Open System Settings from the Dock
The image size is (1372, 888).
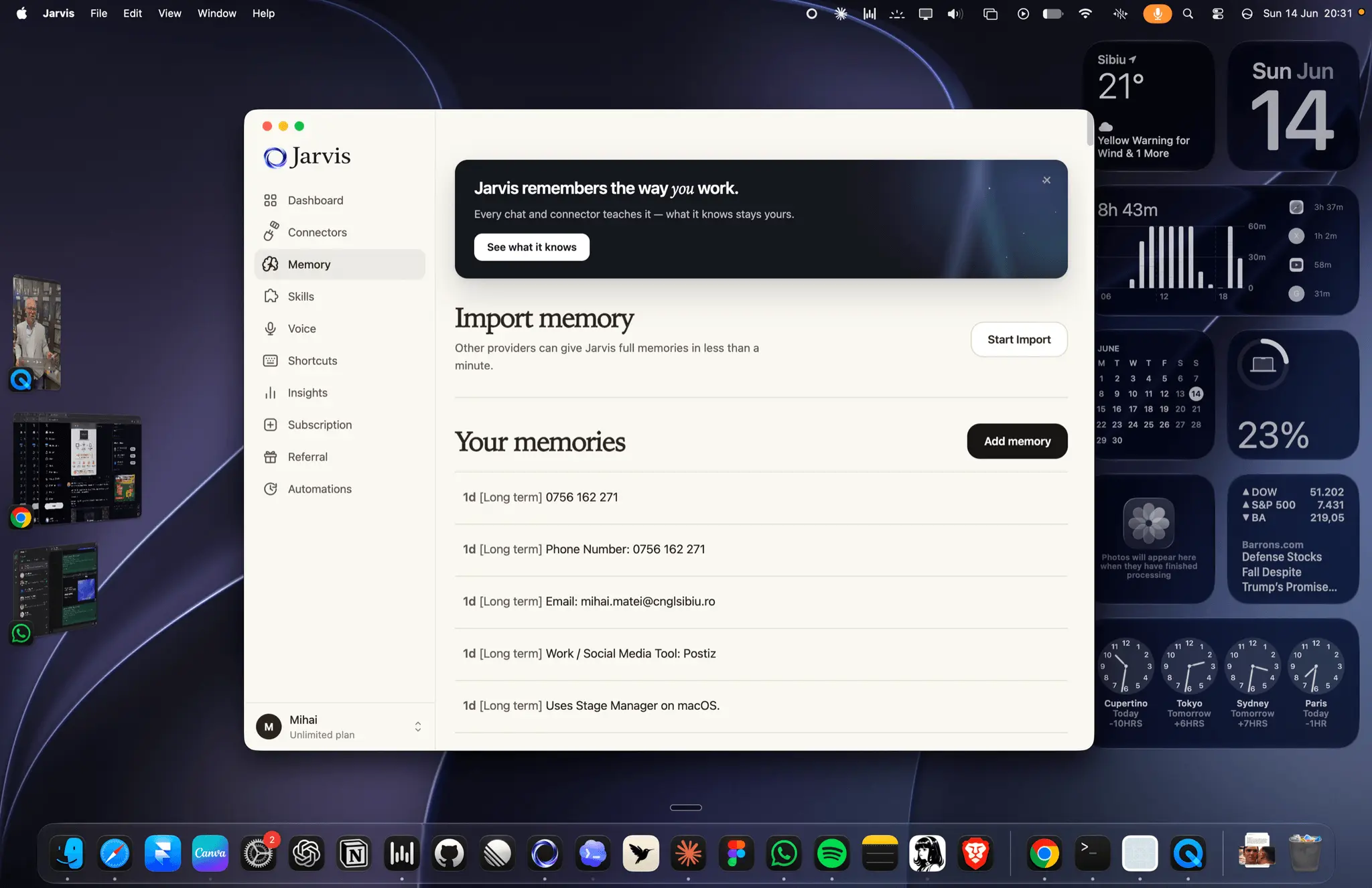(x=258, y=853)
